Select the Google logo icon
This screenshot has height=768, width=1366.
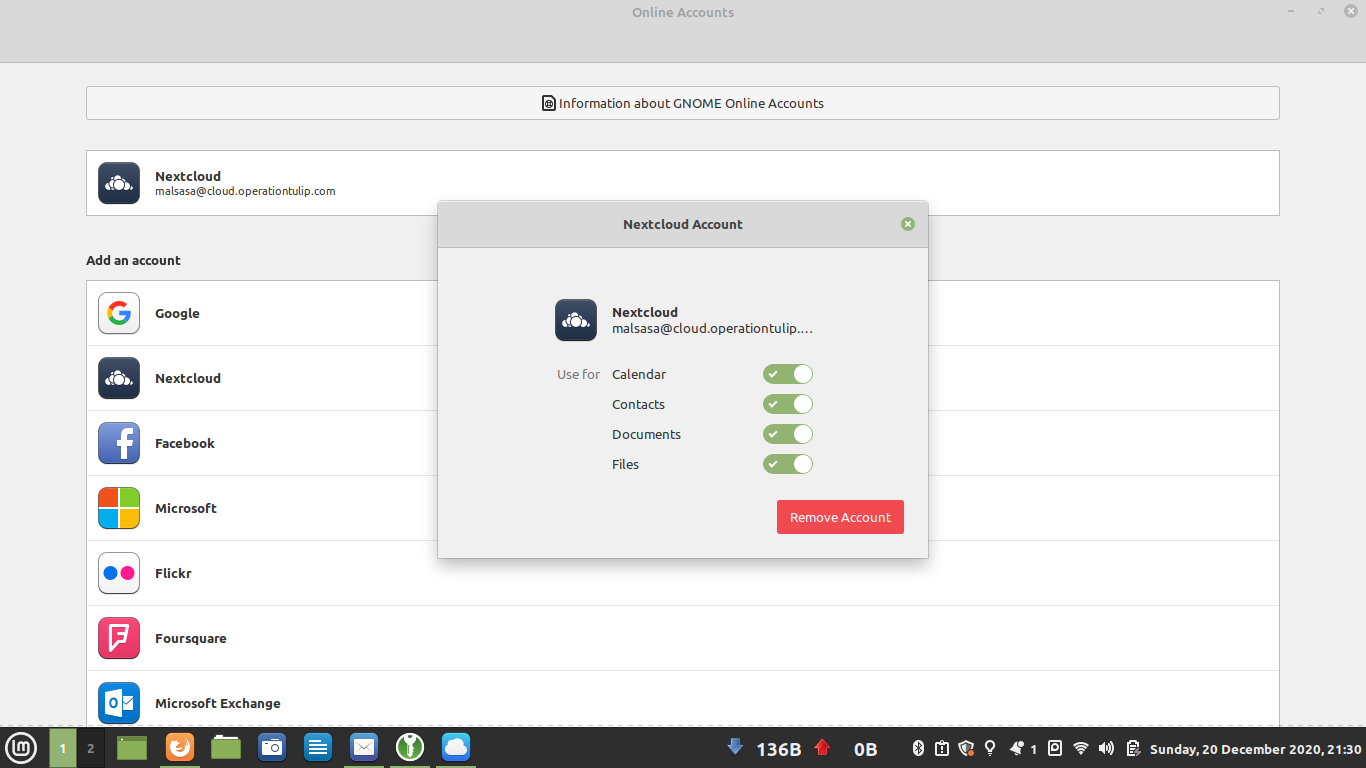click(x=119, y=313)
